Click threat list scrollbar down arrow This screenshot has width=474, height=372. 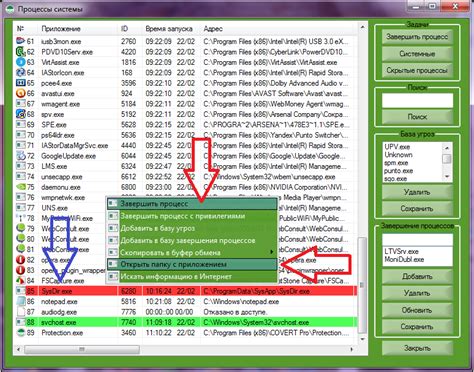(447, 176)
